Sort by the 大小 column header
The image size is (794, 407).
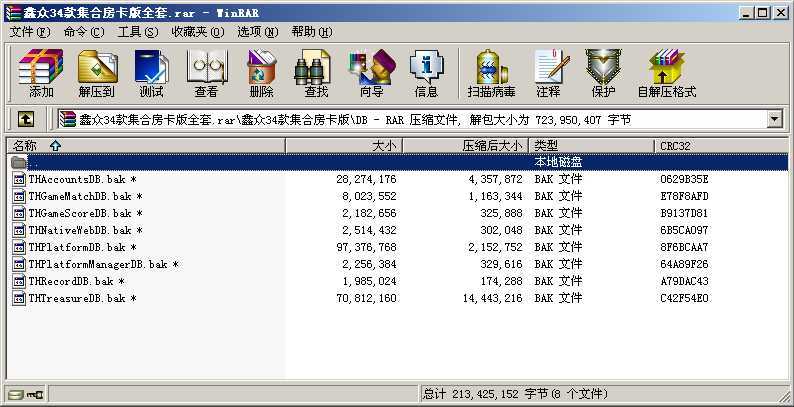pos(344,146)
